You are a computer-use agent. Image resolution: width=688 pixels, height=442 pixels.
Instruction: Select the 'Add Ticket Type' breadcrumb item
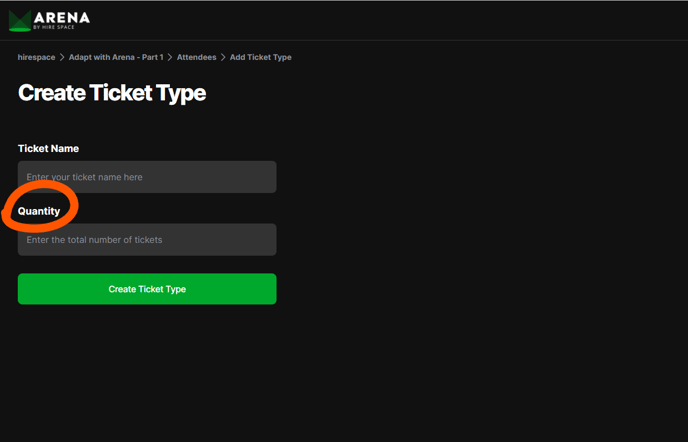click(261, 57)
